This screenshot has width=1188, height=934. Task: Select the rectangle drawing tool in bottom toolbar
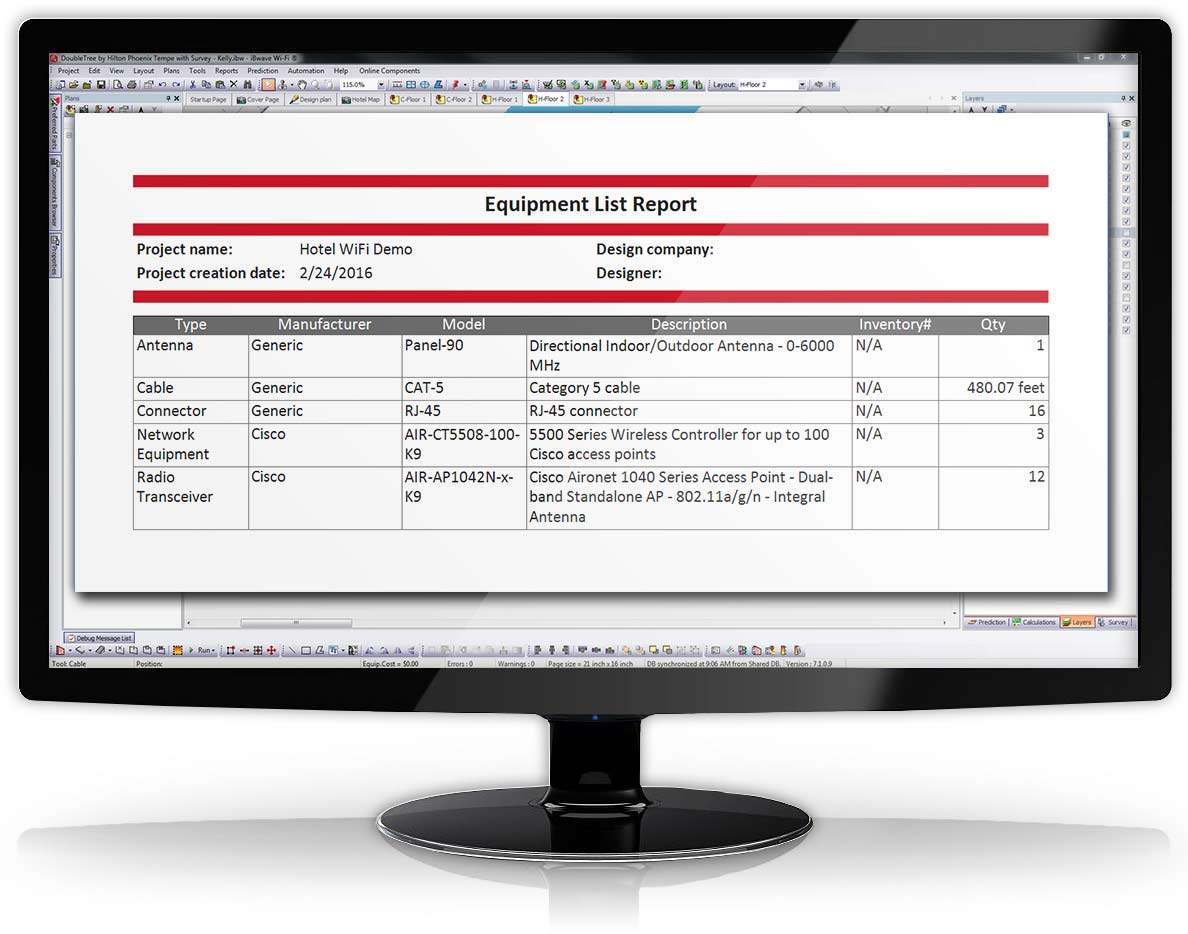click(306, 651)
